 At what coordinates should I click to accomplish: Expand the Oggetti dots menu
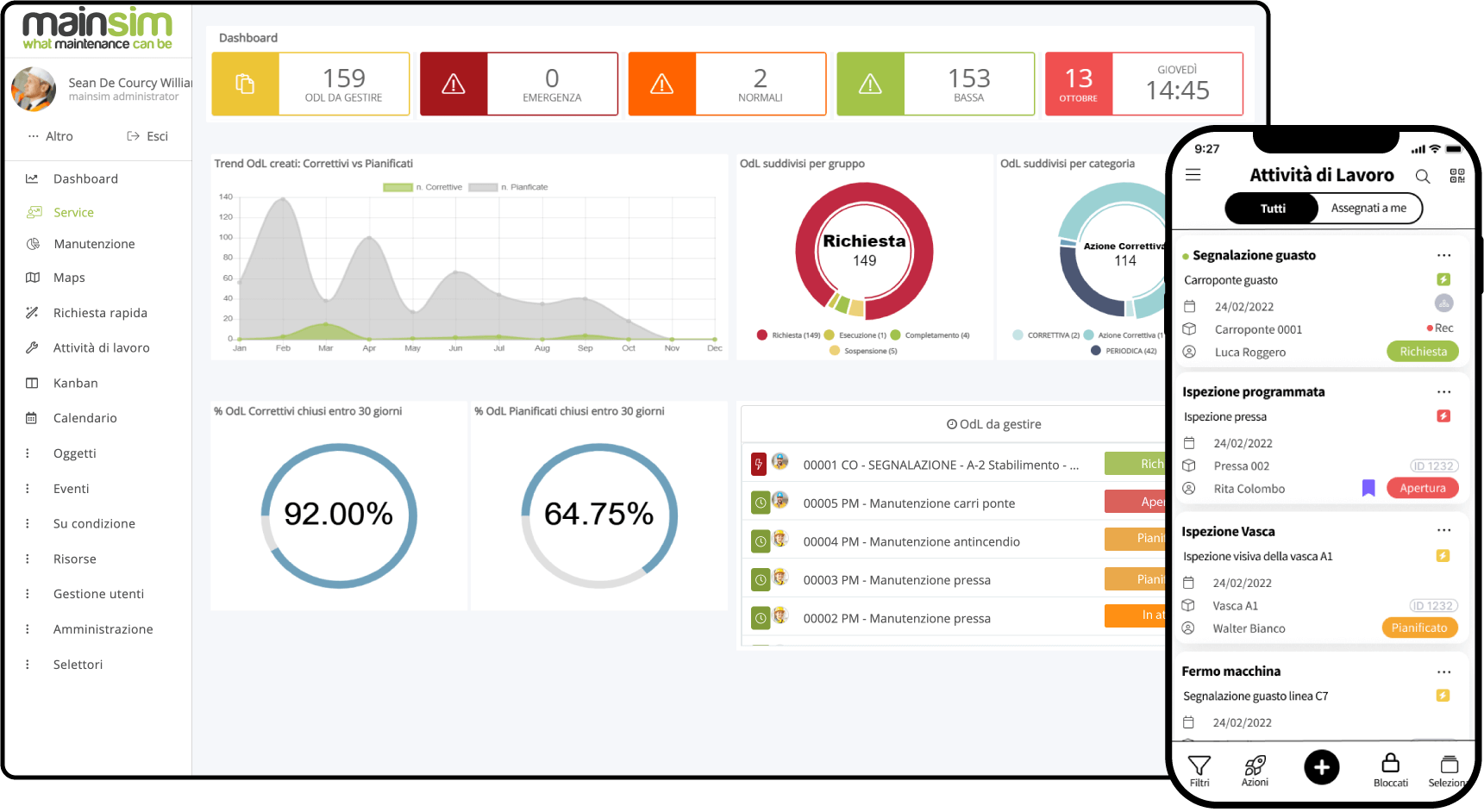click(28, 453)
